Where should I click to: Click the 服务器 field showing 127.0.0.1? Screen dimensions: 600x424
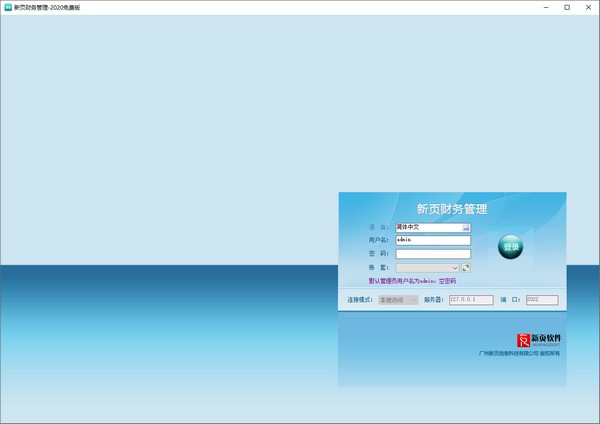(471, 300)
